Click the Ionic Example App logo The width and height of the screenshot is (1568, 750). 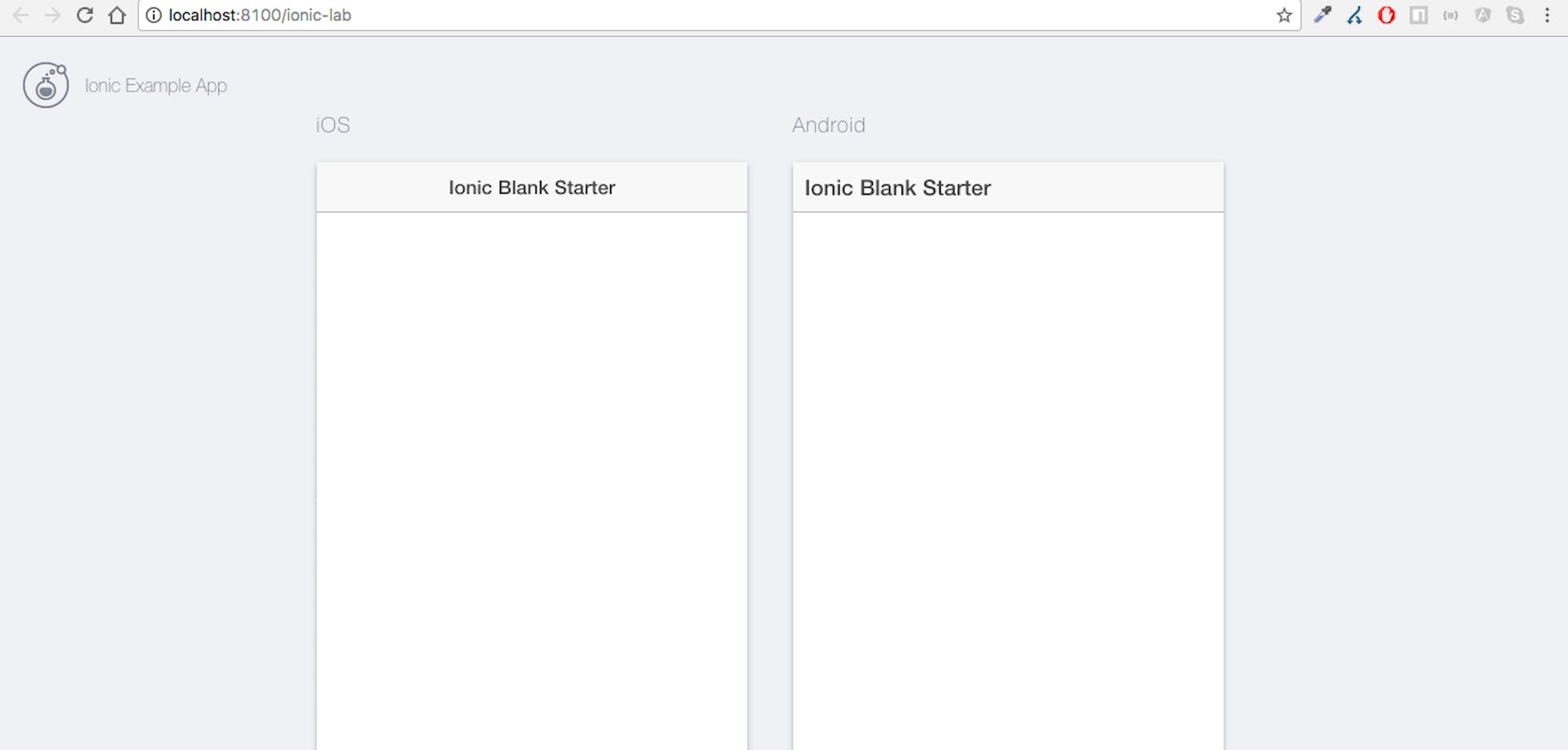pyautogui.click(x=46, y=85)
